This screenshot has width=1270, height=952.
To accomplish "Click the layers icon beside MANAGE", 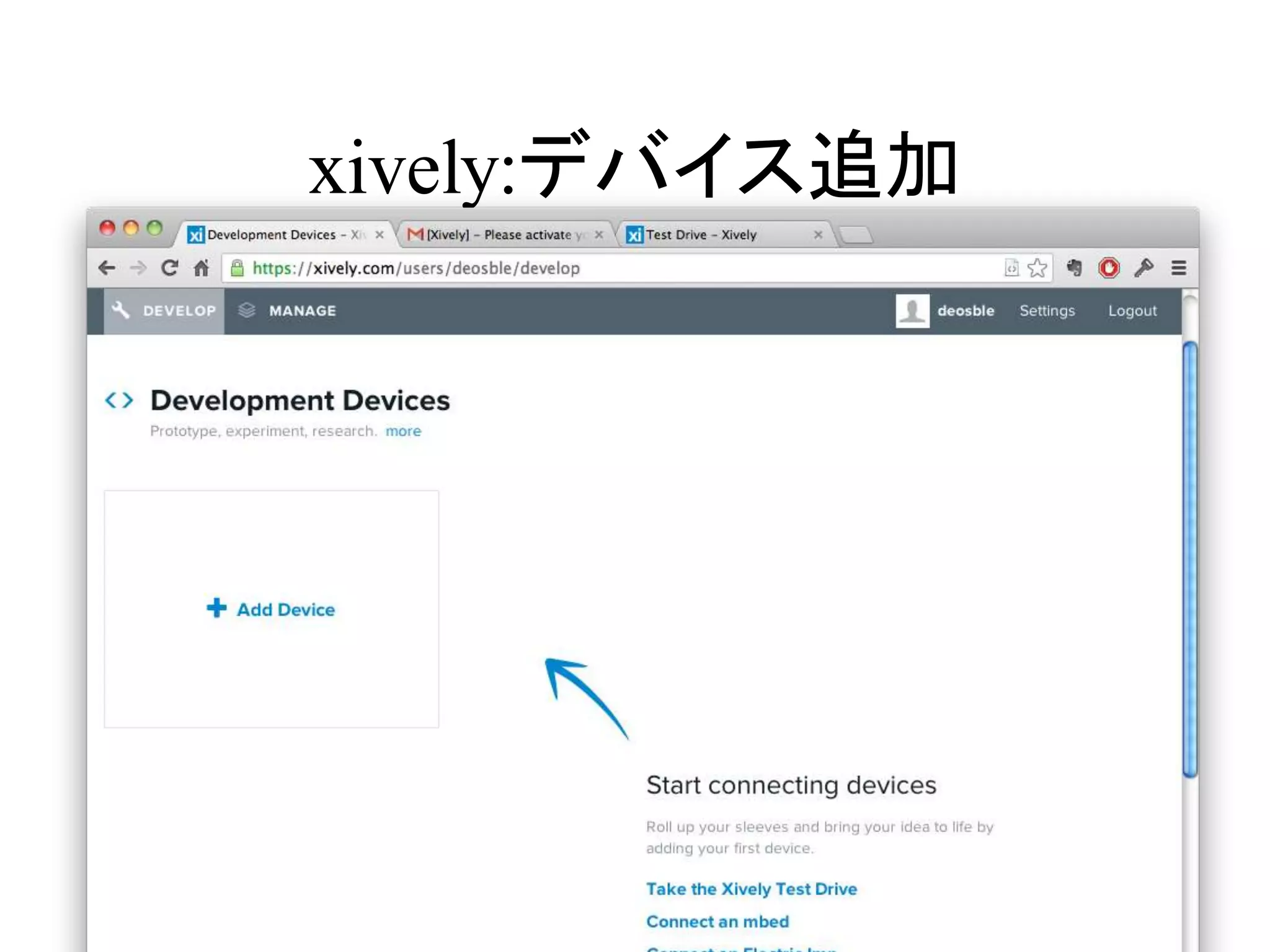I will tap(247, 311).
